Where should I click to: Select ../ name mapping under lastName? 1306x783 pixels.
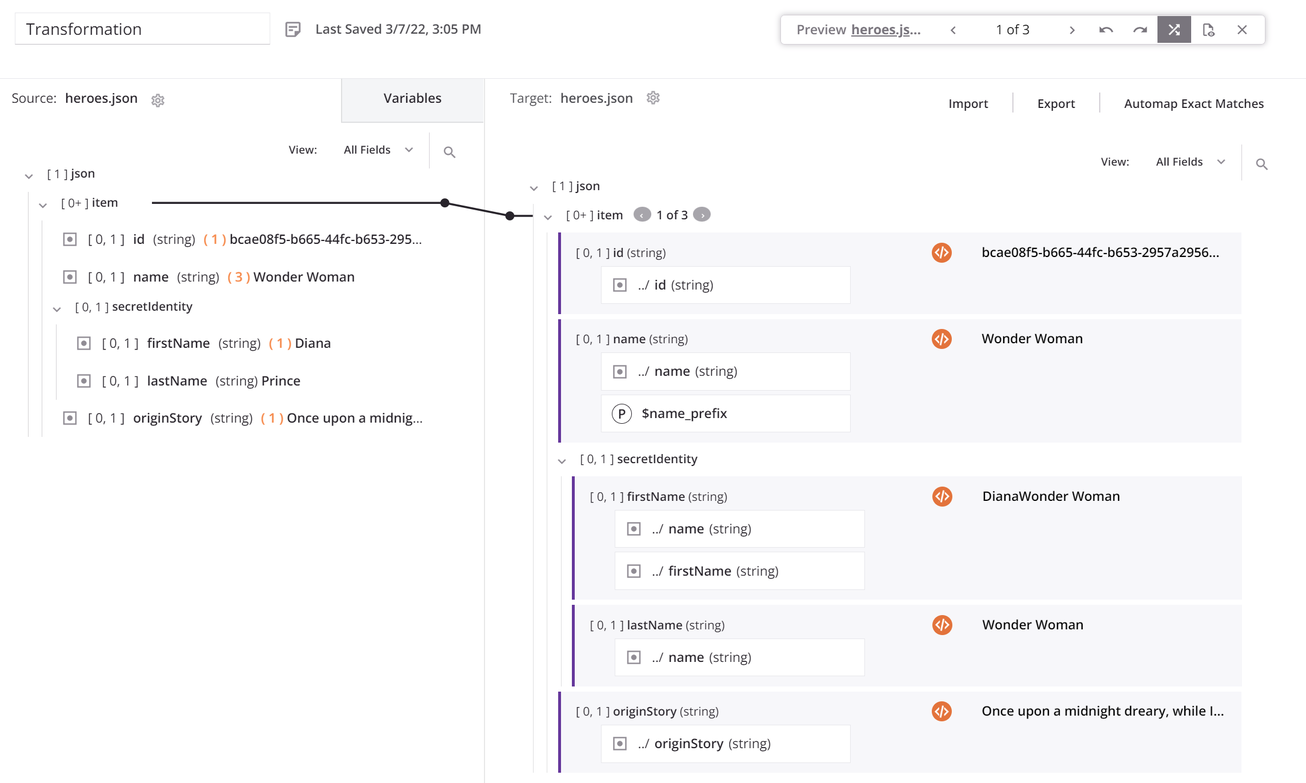pyautogui.click(x=740, y=657)
